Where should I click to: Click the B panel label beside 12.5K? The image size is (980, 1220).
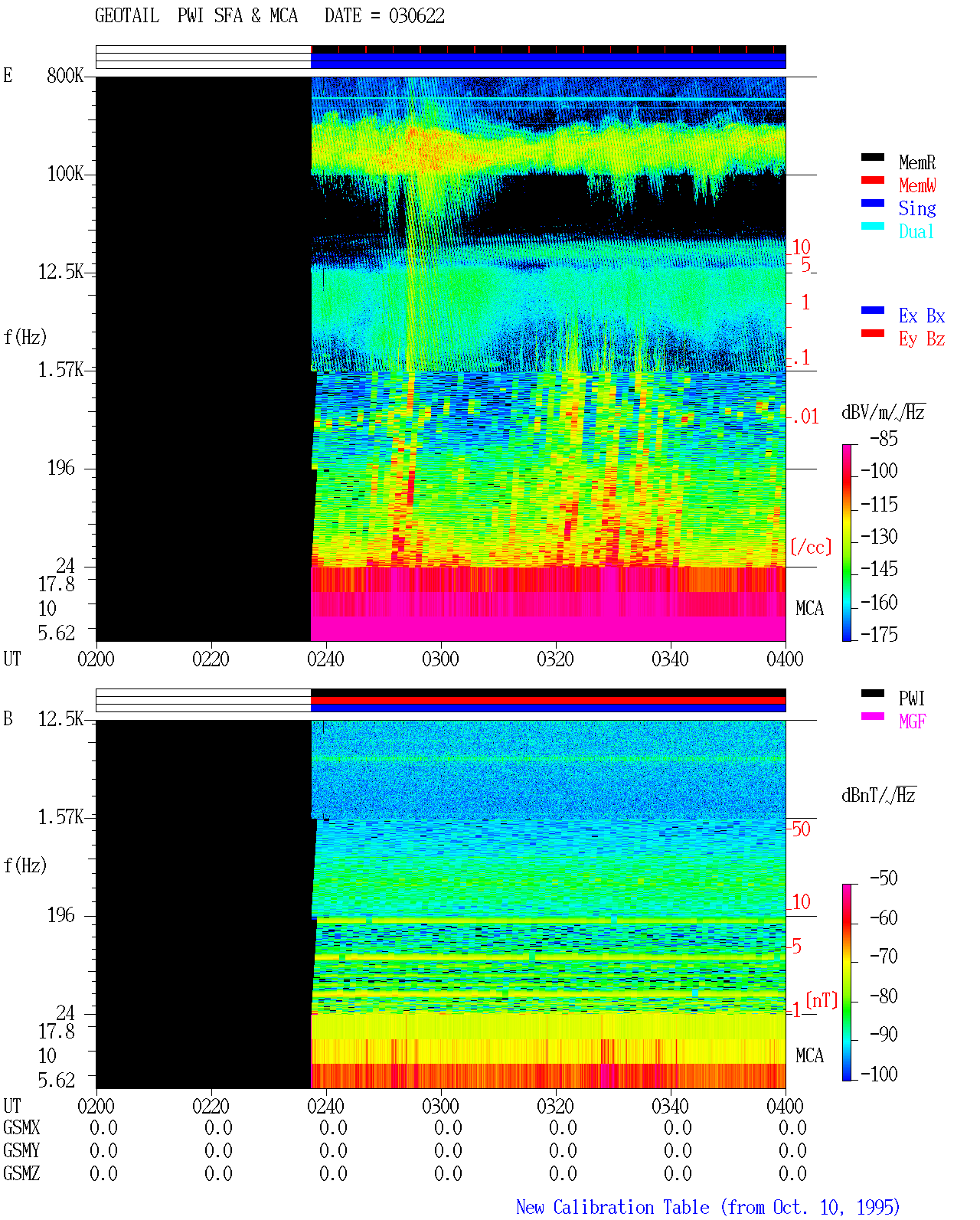point(8,718)
